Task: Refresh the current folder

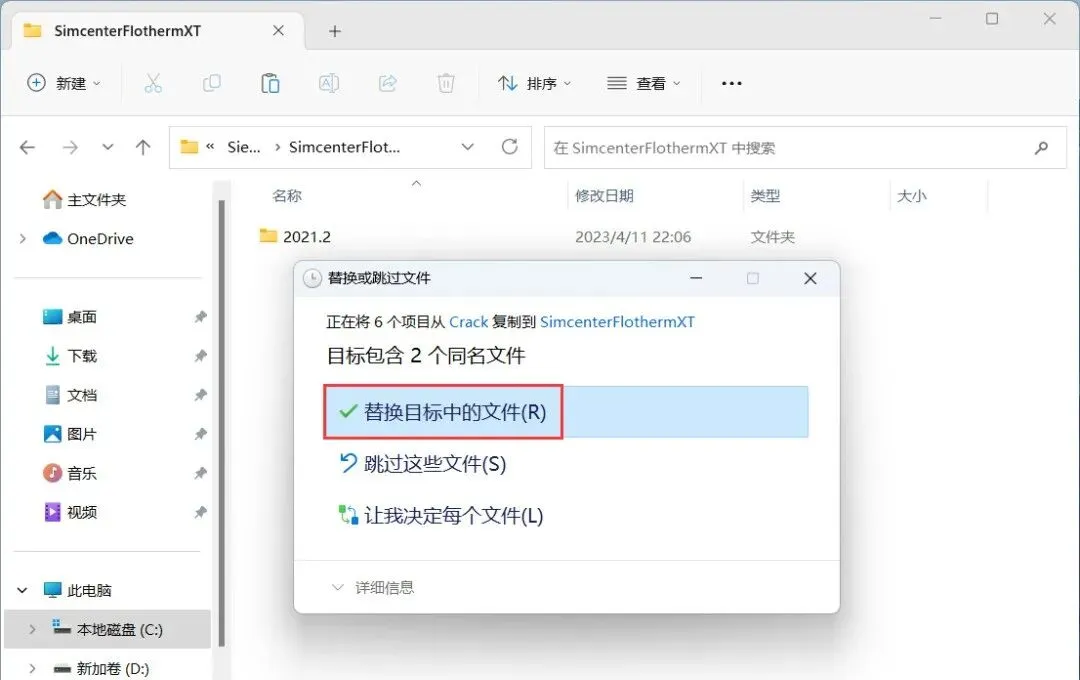Action: pos(510,147)
